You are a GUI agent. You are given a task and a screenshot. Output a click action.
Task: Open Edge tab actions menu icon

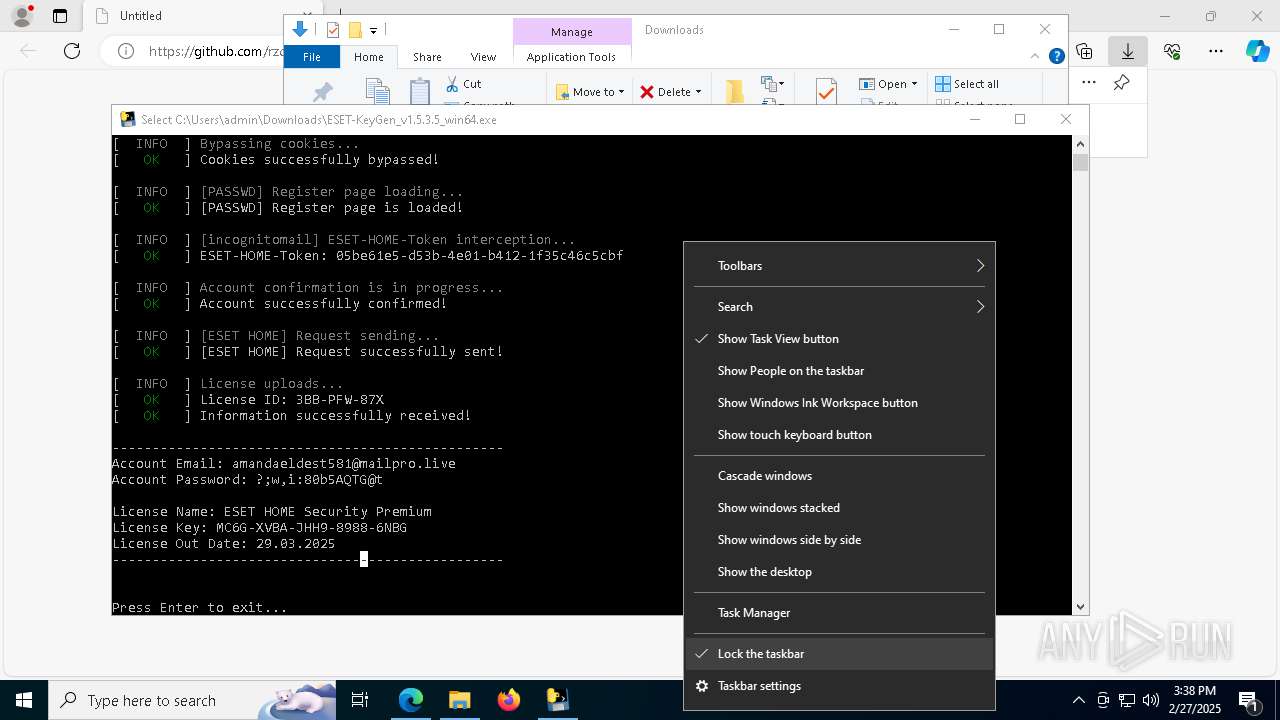[60, 16]
